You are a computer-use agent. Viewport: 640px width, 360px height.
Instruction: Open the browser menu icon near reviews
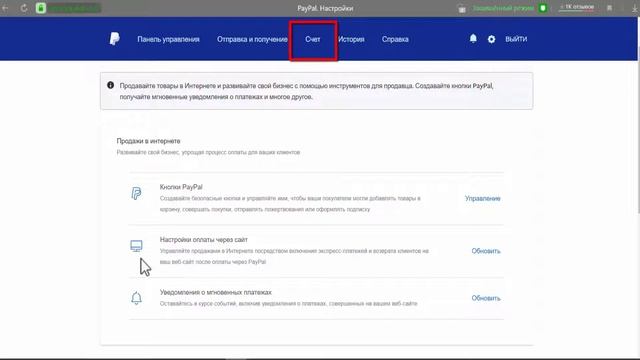point(609,8)
